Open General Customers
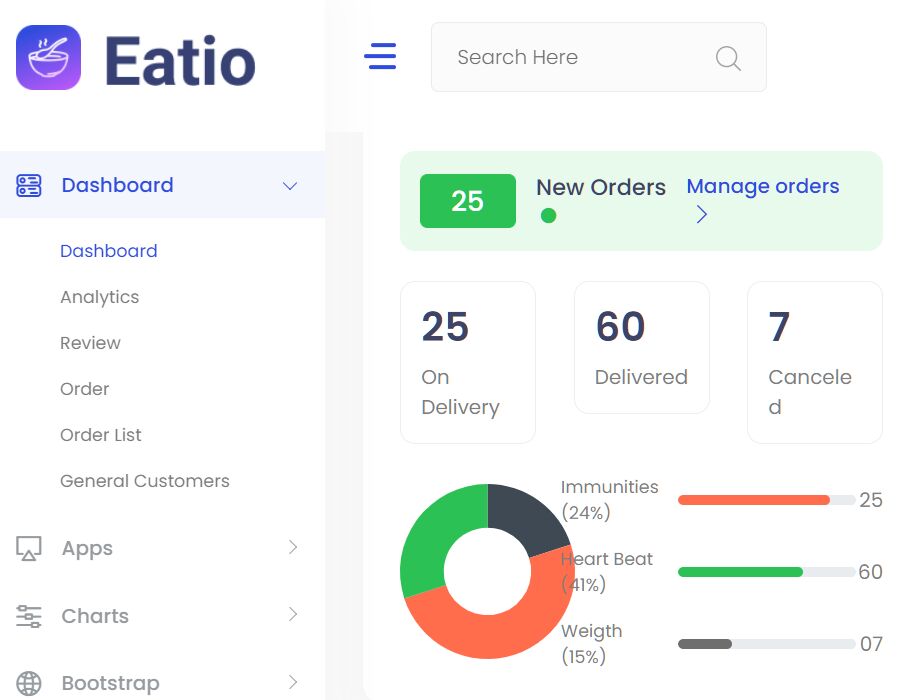Viewport: 907px width, 700px height. [x=145, y=481]
